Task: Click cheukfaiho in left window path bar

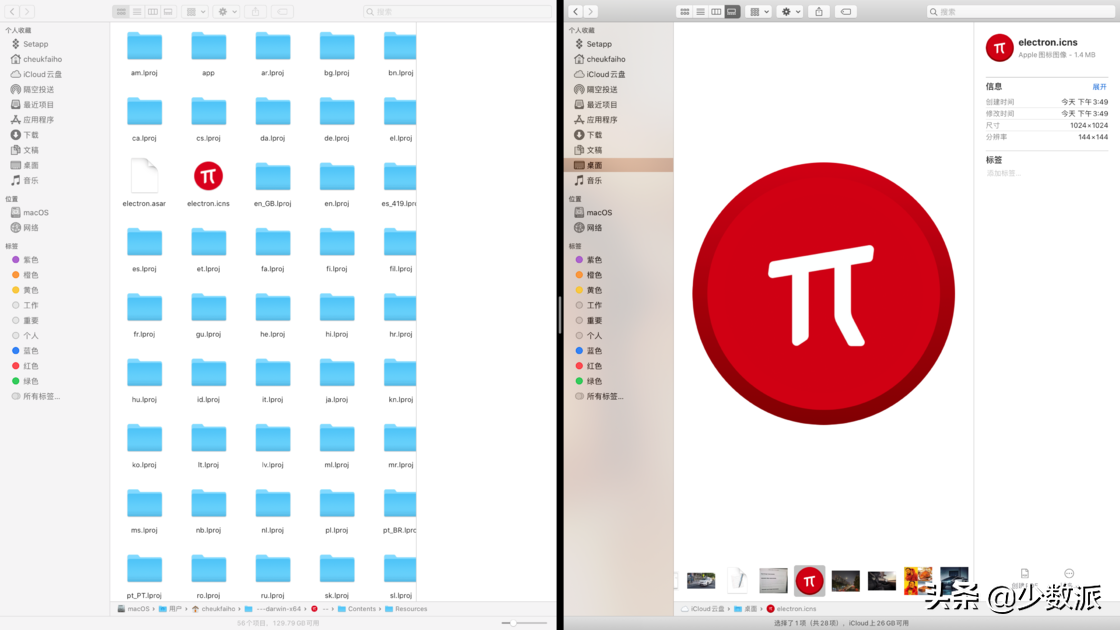Action: click(x=213, y=609)
